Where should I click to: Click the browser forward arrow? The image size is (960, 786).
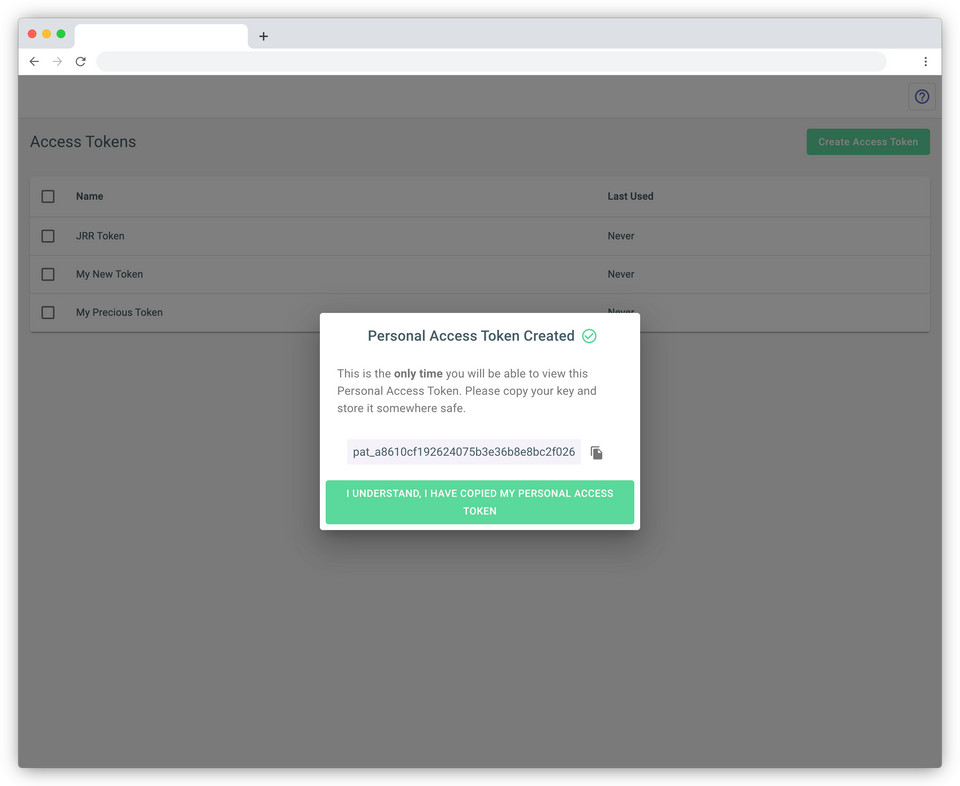(57, 61)
